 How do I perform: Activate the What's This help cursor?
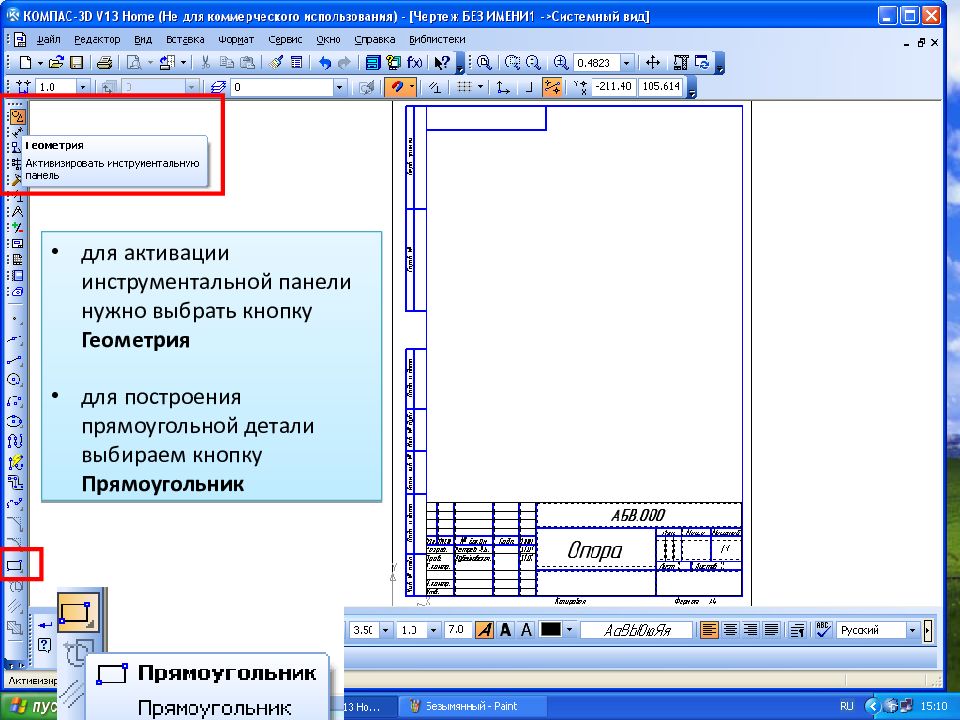point(441,62)
